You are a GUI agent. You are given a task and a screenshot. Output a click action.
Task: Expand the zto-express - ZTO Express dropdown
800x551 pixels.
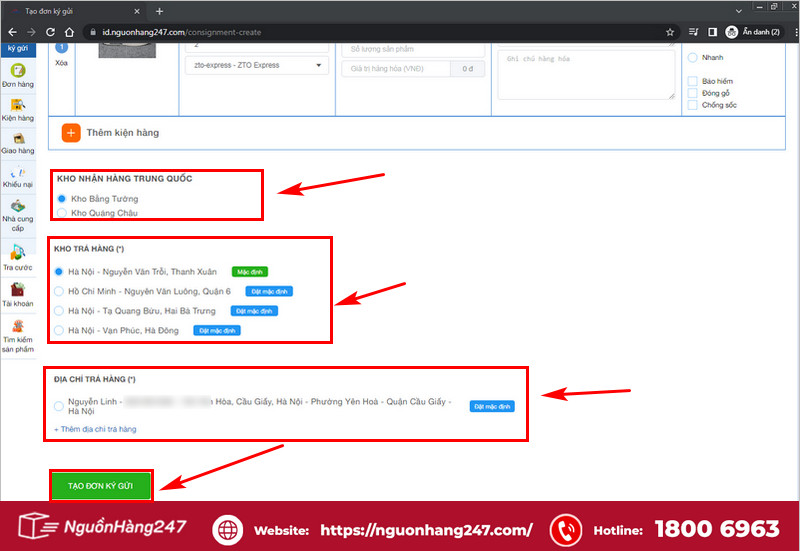257,65
